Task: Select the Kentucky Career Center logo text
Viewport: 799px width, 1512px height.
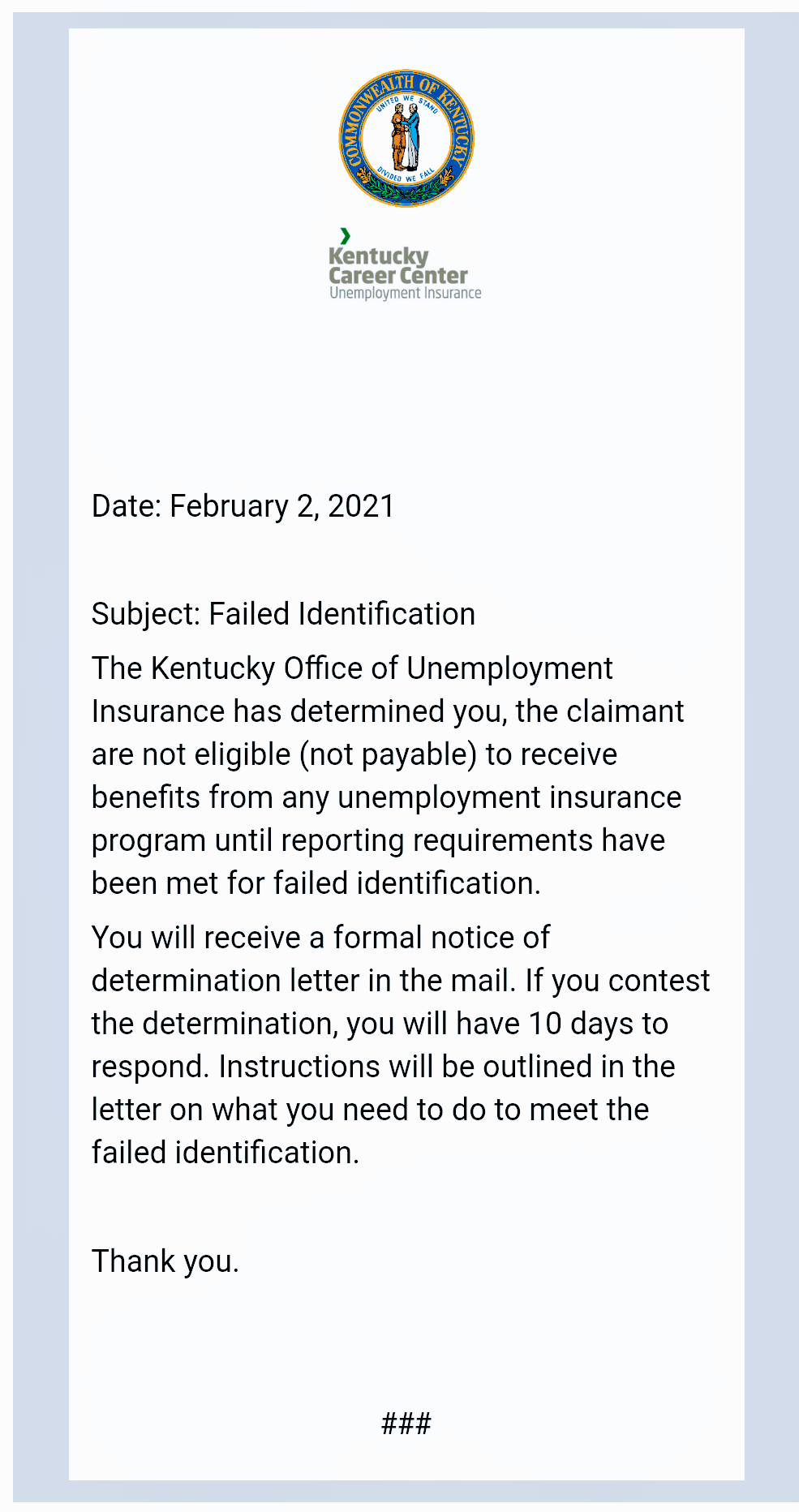Action: (x=397, y=266)
